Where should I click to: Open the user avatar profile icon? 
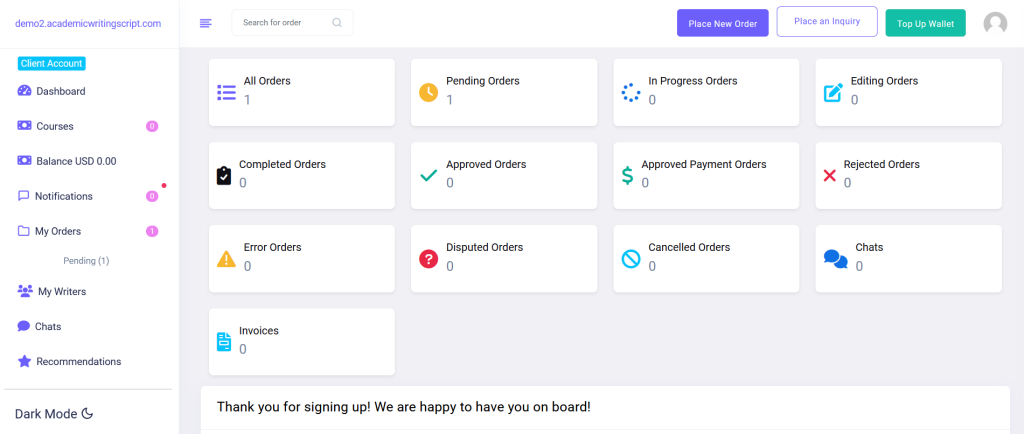[995, 23]
